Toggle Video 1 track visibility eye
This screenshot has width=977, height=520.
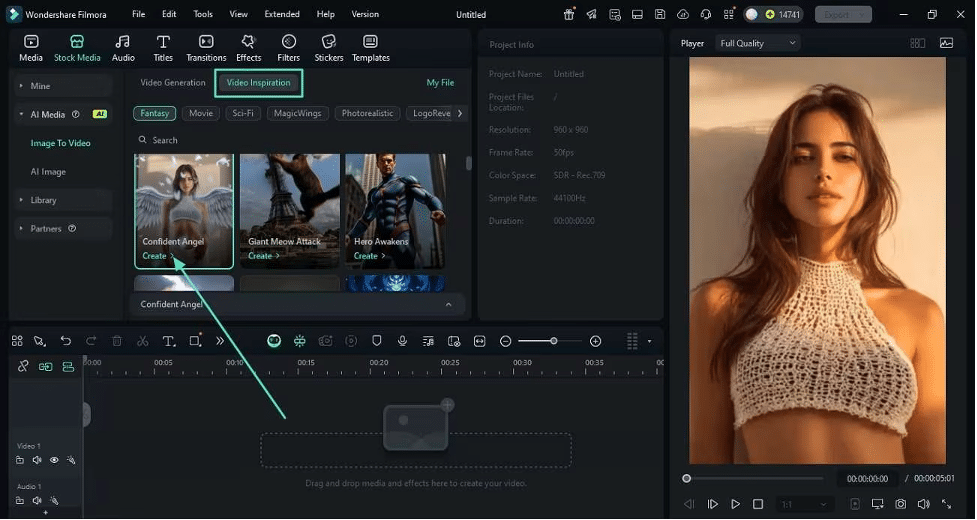[54, 460]
